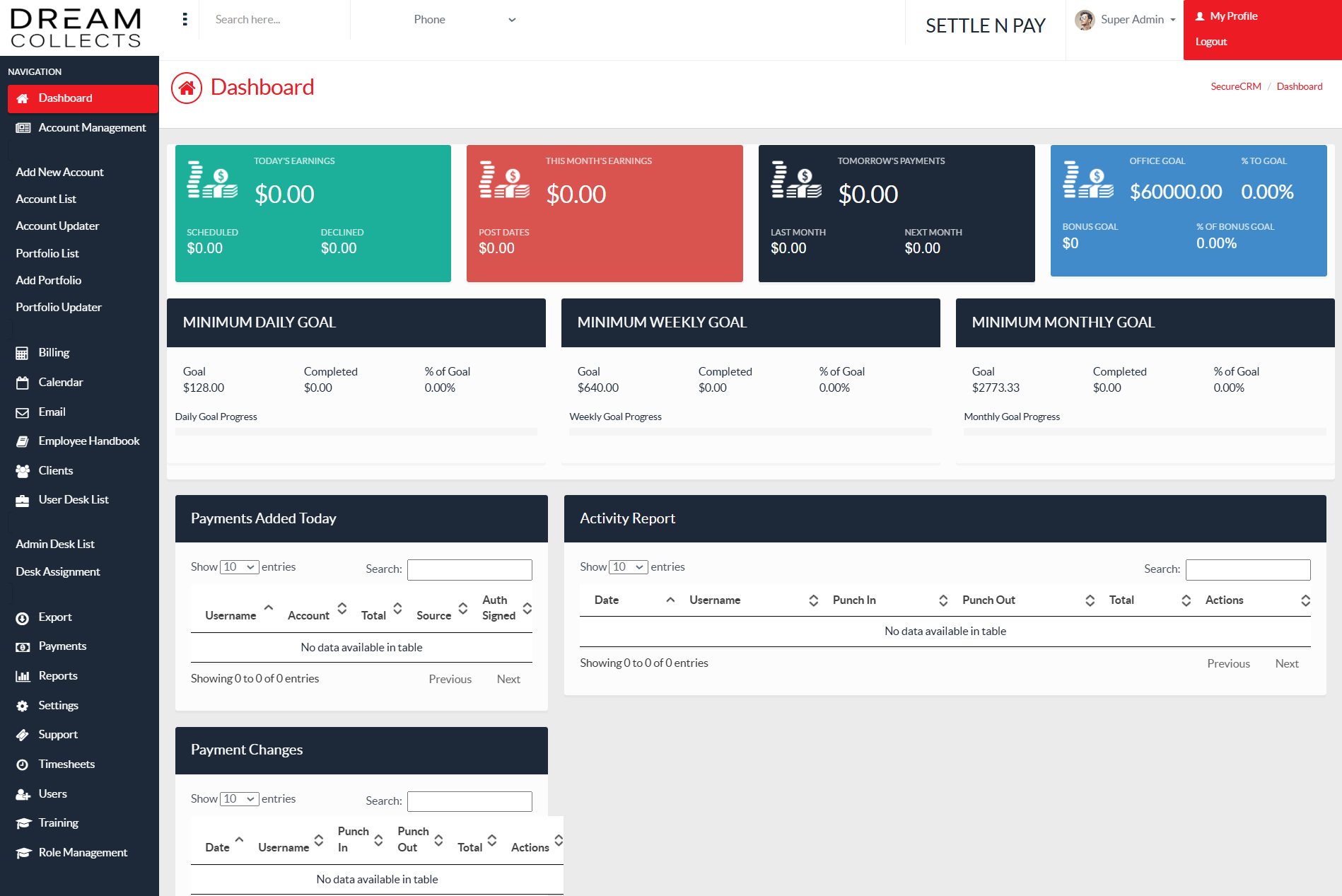Select the Calendar icon in the sidebar
Viewport: 1342px width, 896px height.
click(x=23, y=382)
